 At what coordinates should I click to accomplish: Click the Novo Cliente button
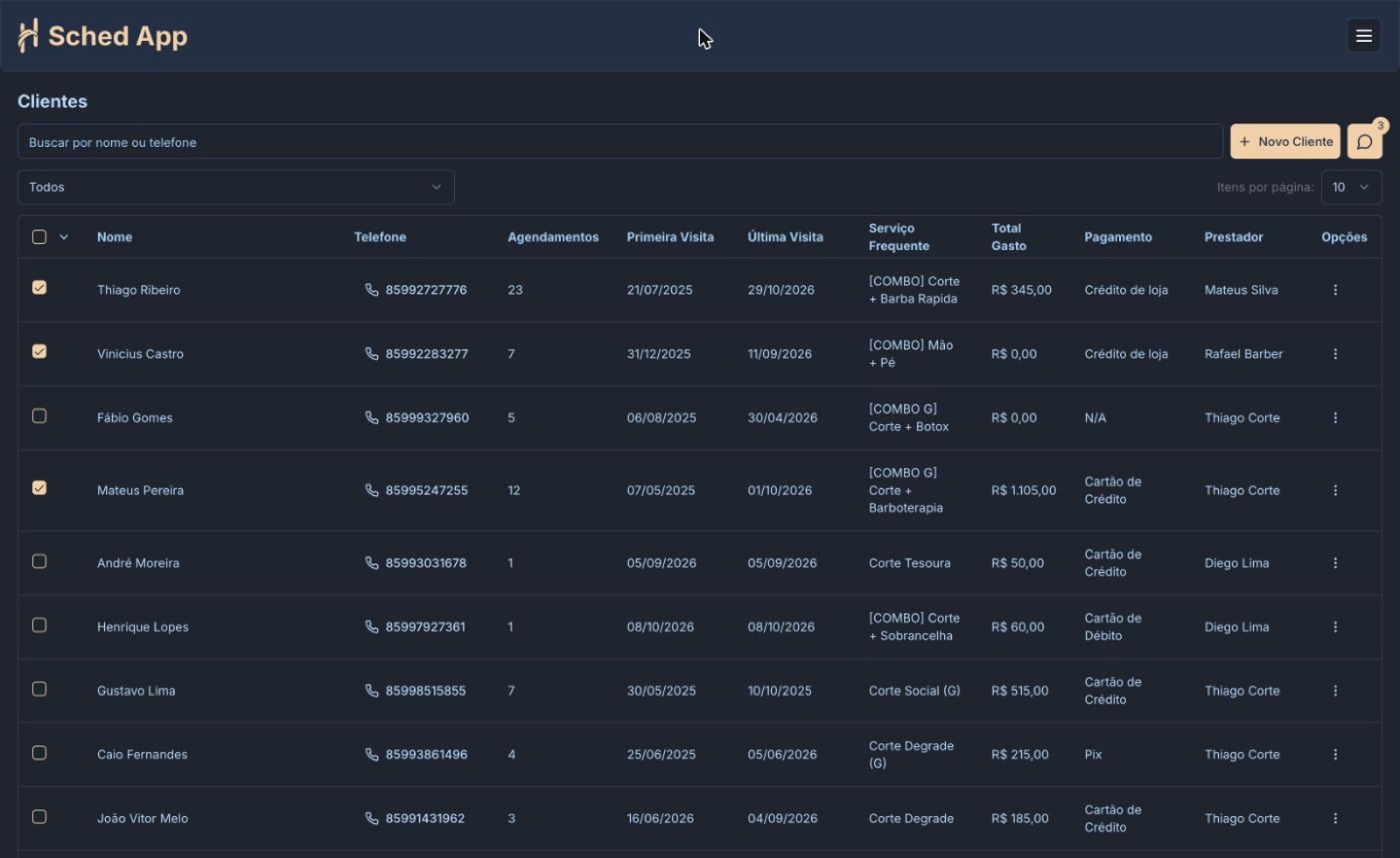point(1285,142)
